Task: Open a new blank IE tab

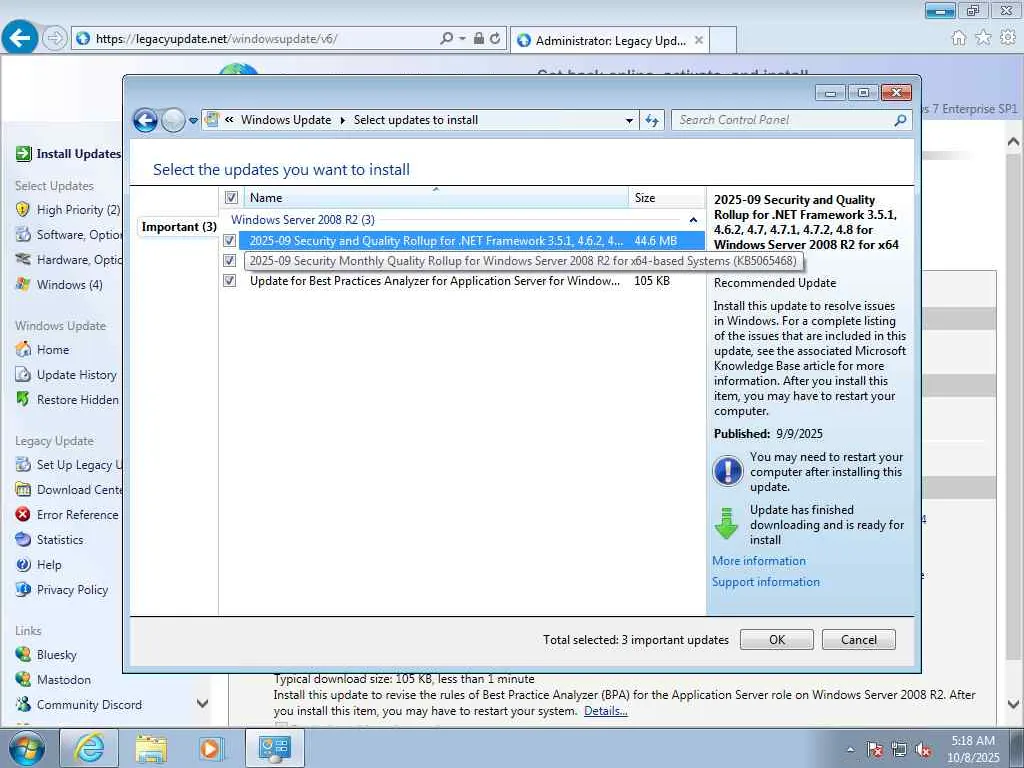Action: pos(723,40)
